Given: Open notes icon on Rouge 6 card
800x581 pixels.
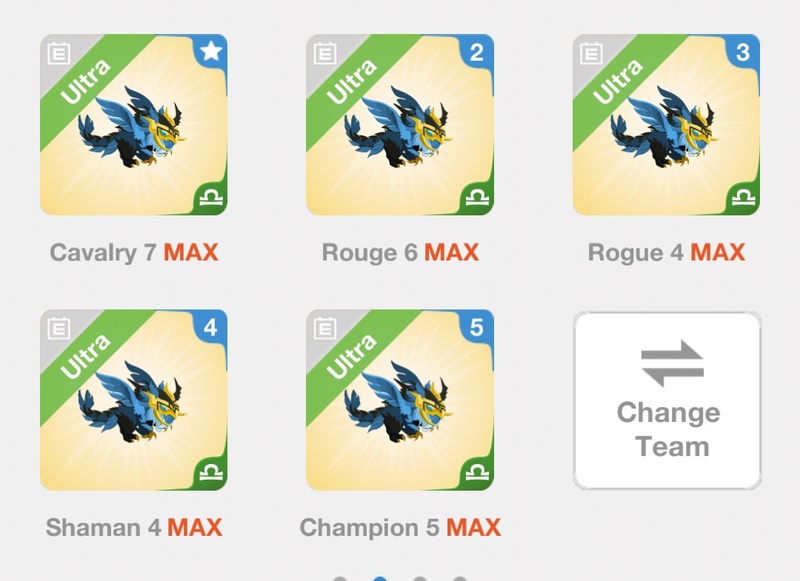Looking at the screenshot, I should 325,53.
